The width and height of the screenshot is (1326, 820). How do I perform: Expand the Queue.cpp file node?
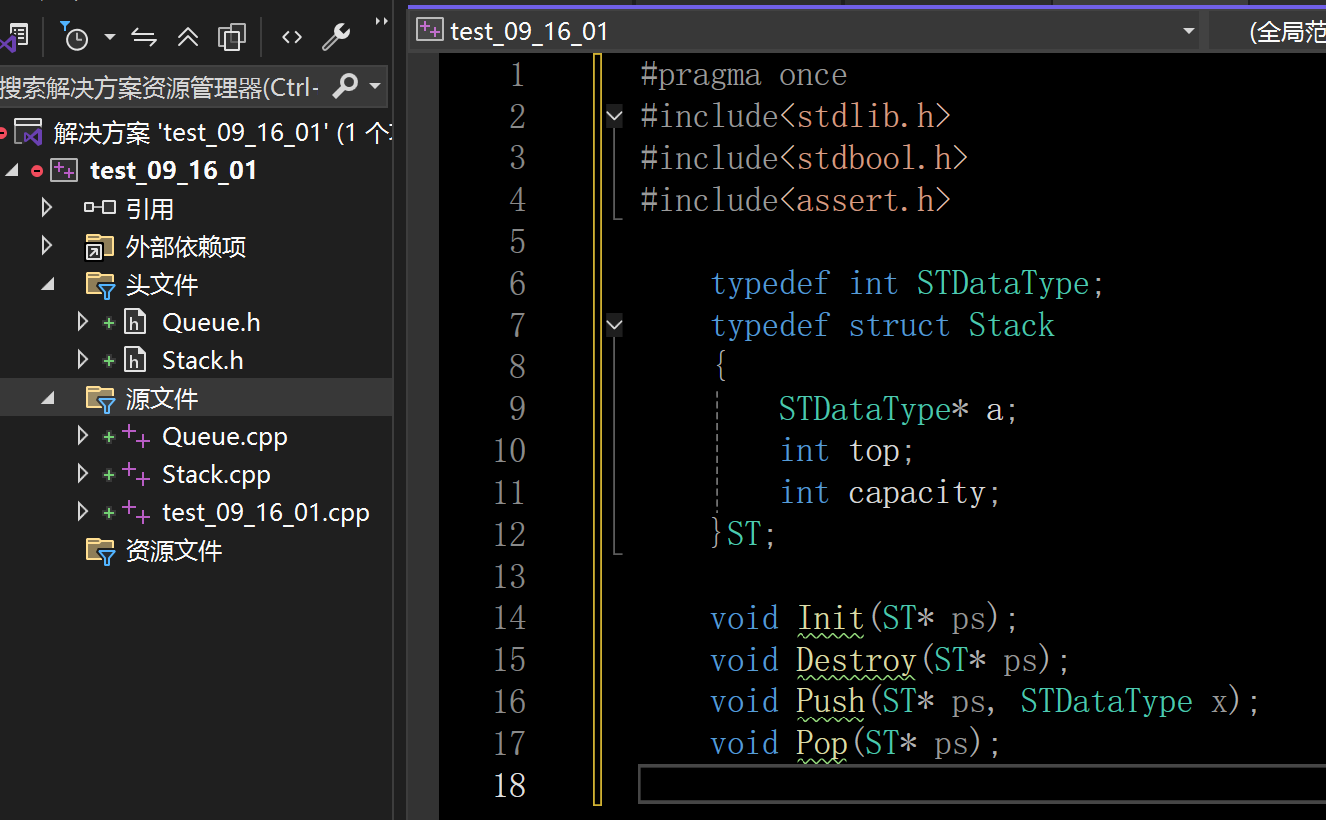(83, 436)
